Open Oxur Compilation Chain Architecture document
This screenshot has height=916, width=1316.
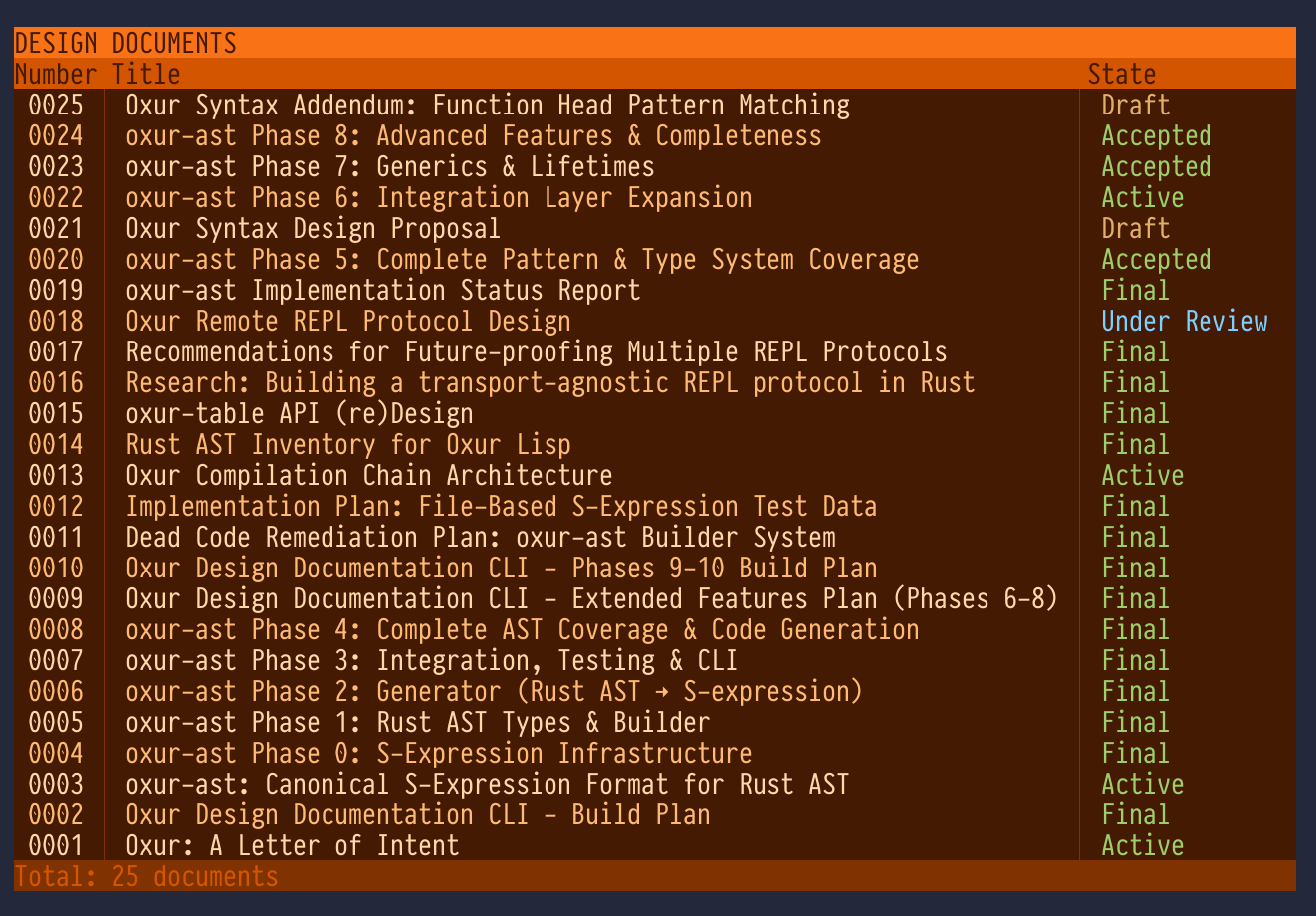[x=369, y=475]
